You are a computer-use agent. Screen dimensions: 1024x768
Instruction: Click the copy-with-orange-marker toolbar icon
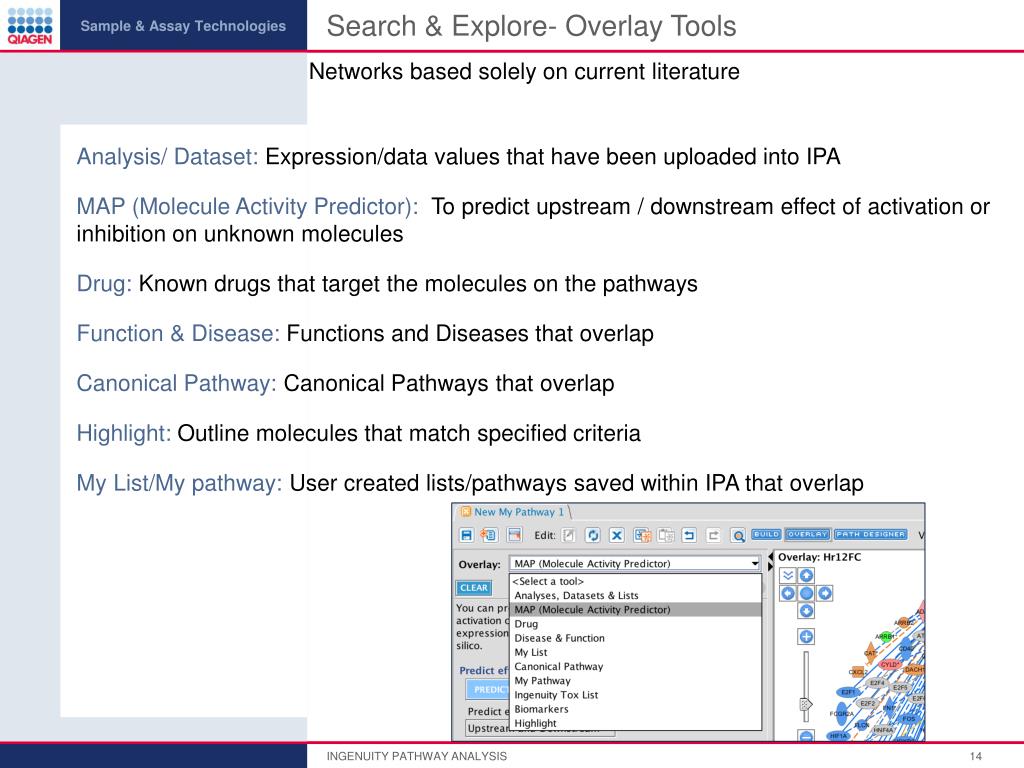click(642, 536)
